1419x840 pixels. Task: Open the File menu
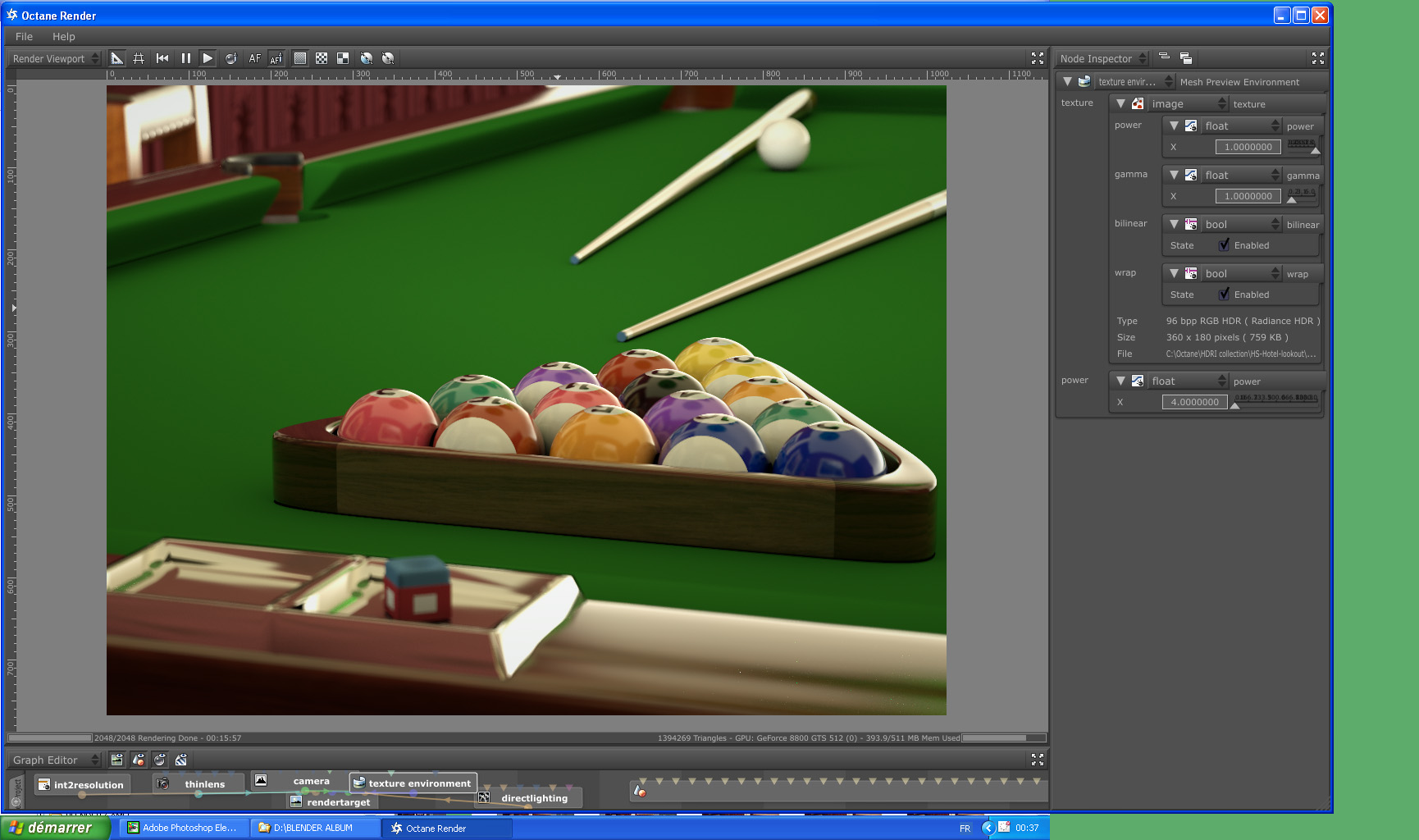24,37
